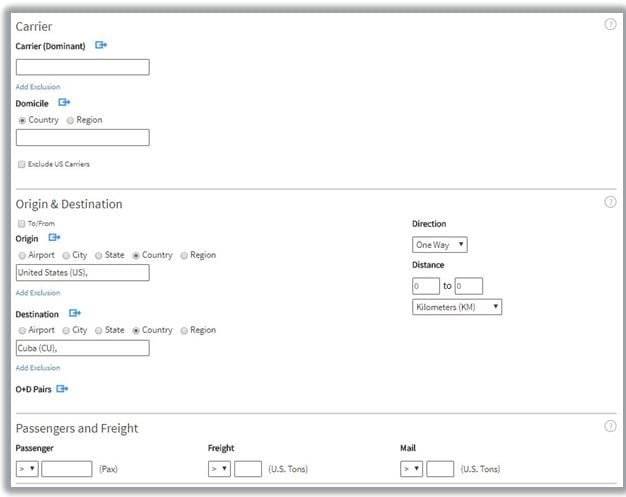Screen dimensions: 626x497
Task: Open the Passenger comparison operator dropdown
Action: tap(27, 468)
